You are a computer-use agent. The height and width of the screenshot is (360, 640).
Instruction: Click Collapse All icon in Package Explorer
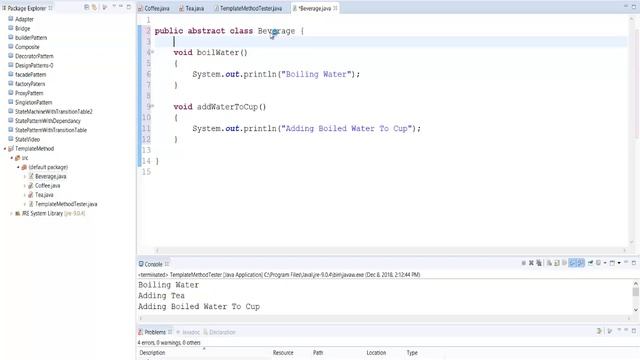tap(87, 7)
